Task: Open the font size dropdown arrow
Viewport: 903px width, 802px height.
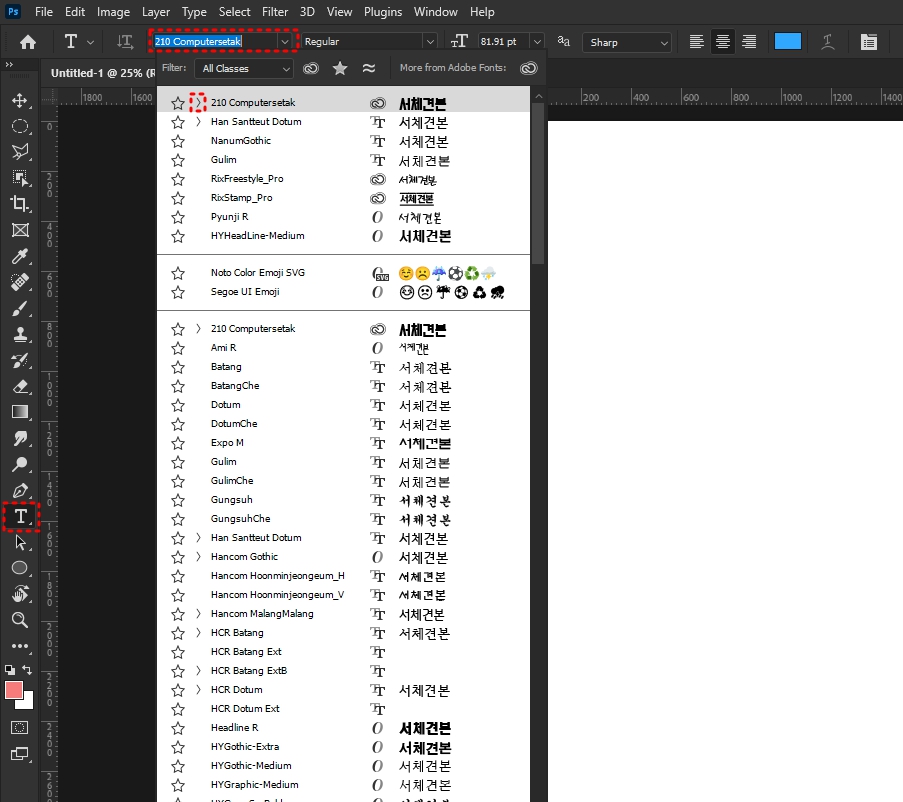Action: click(537, 41)
